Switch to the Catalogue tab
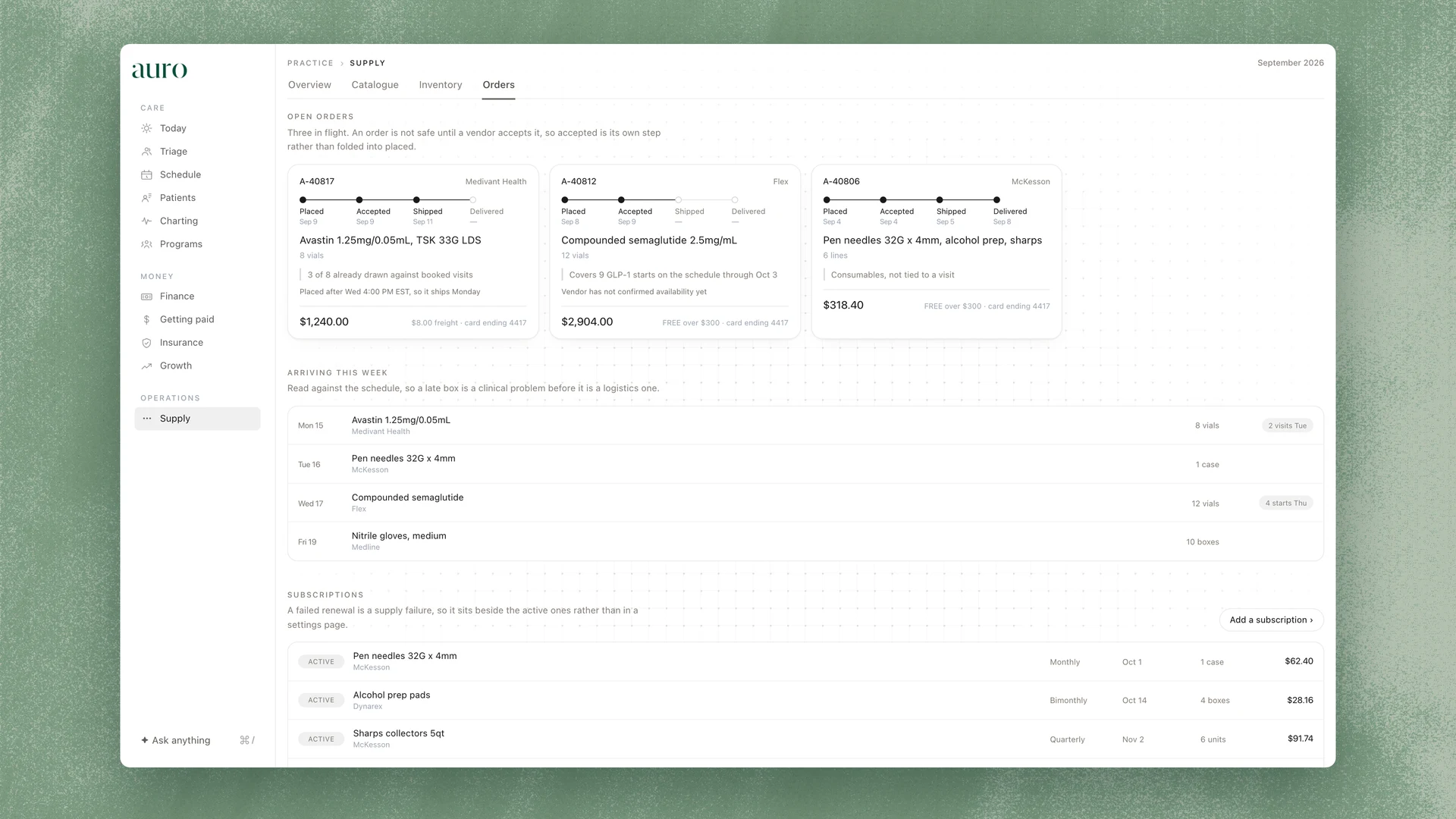The height and width of the screenshot is (819, 1456). click(x=375, y=85)
